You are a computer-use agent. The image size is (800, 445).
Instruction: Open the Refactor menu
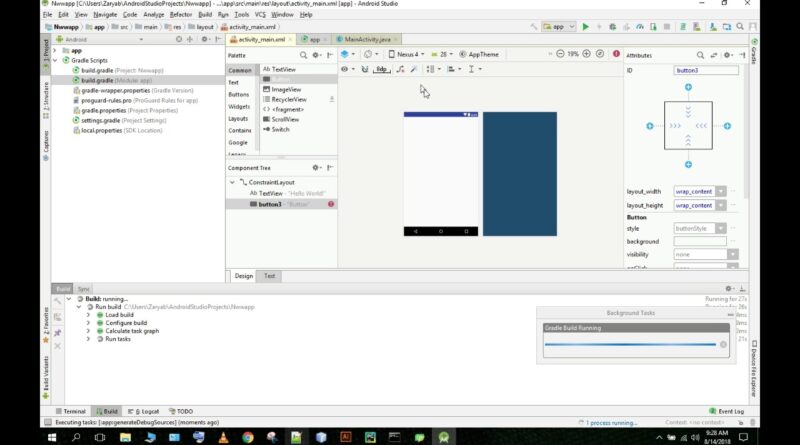pos(181,15)
